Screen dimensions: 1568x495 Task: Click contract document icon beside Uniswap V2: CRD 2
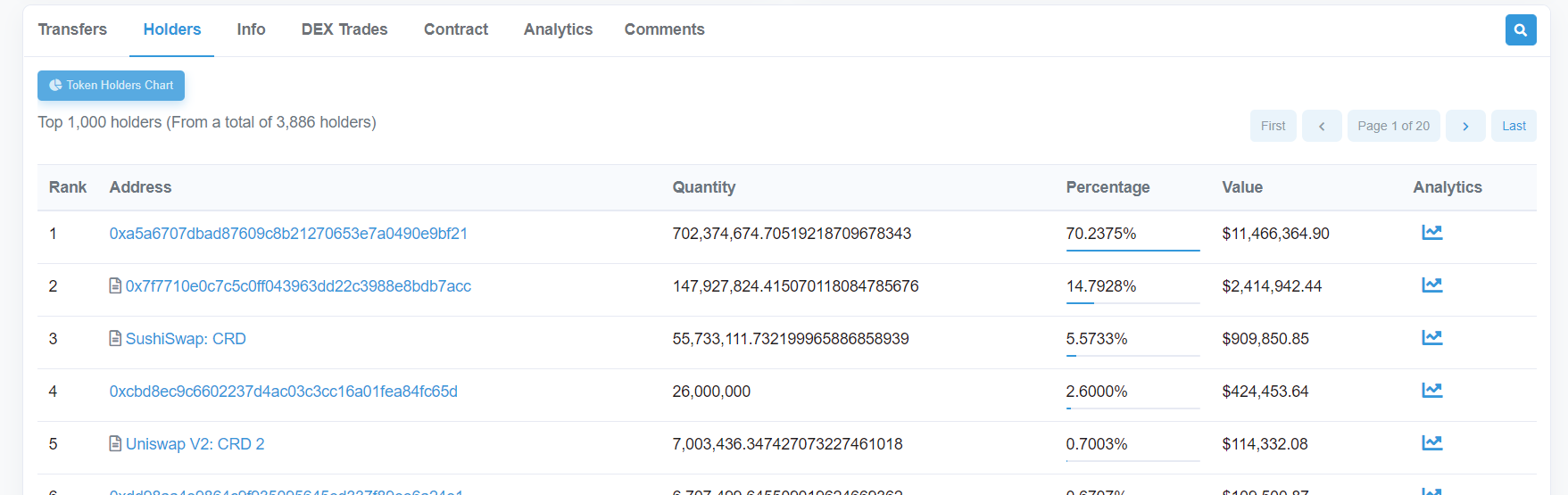[x=115, y=444]
